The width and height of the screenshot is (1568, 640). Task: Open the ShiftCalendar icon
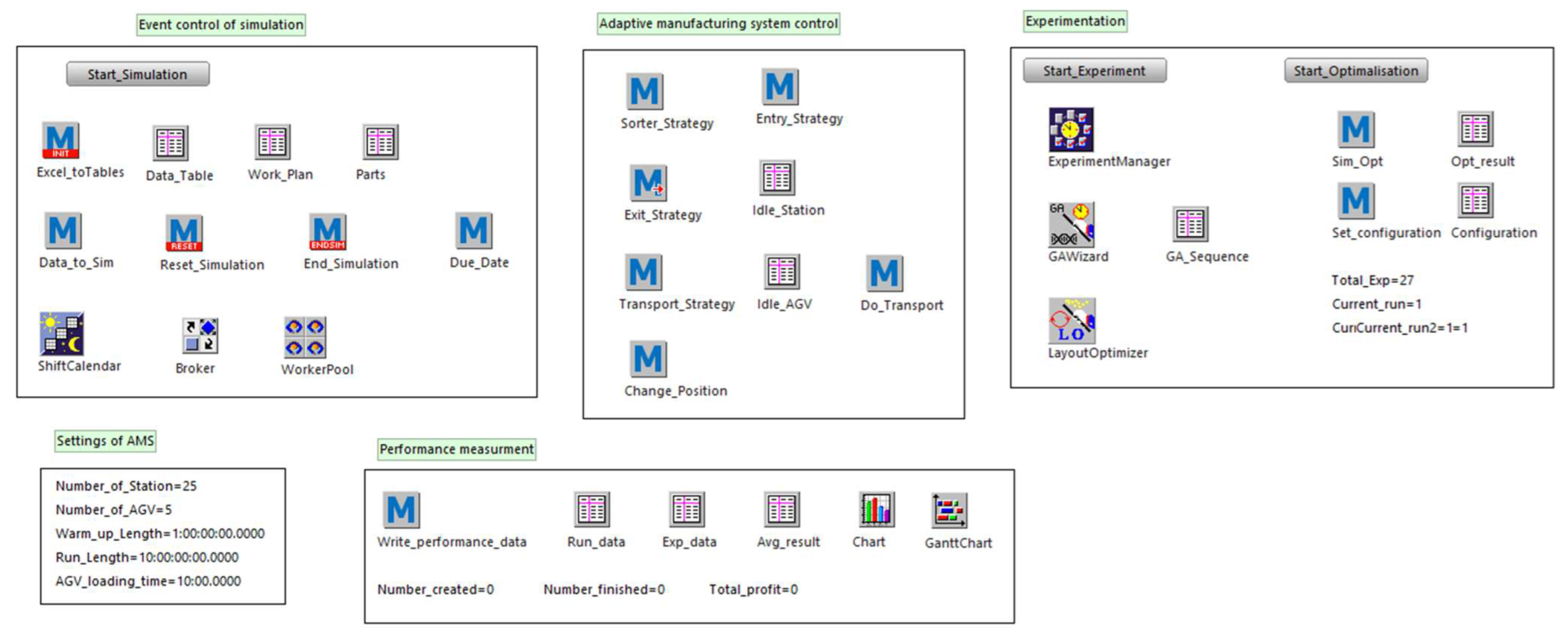(61, 334)
